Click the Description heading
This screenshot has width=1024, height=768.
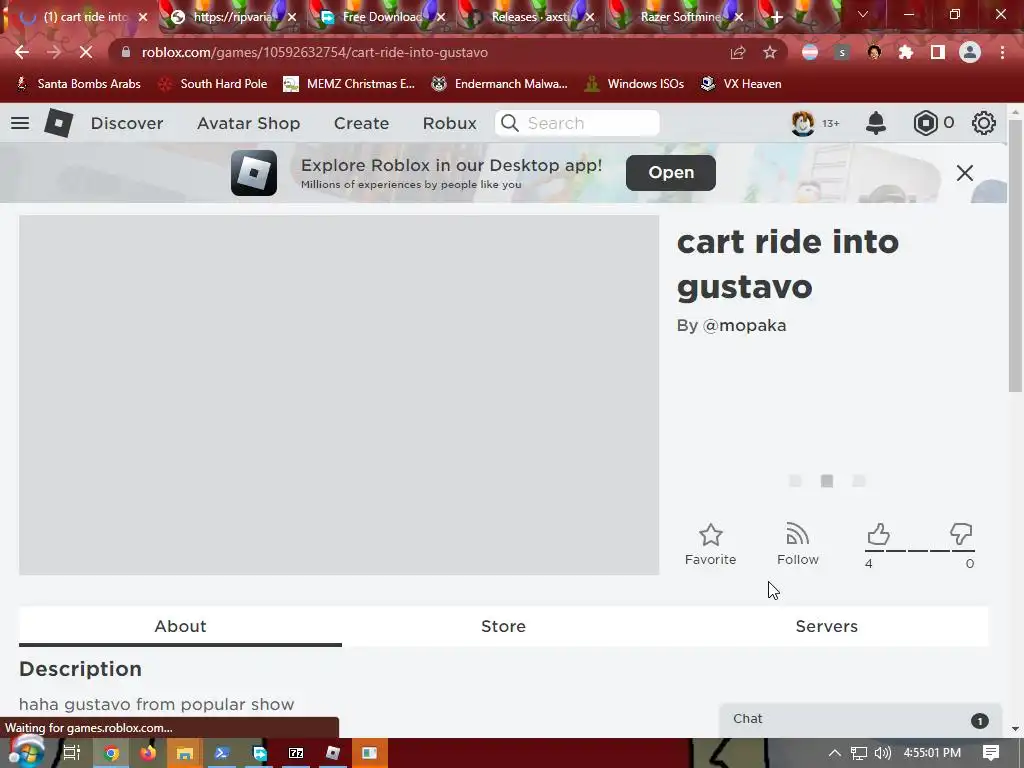point(80,669)
